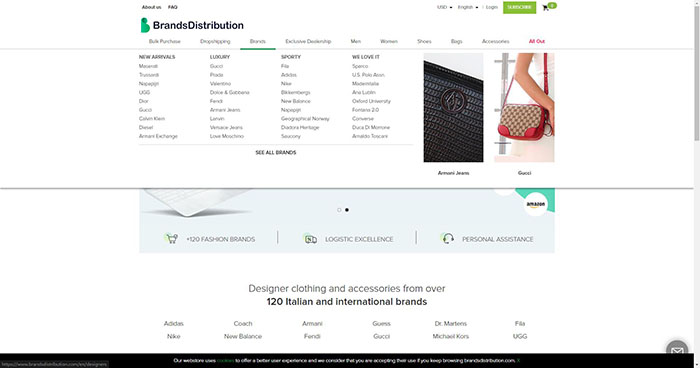
Task: Click the cookies link in notice
Action: point(225,360)
